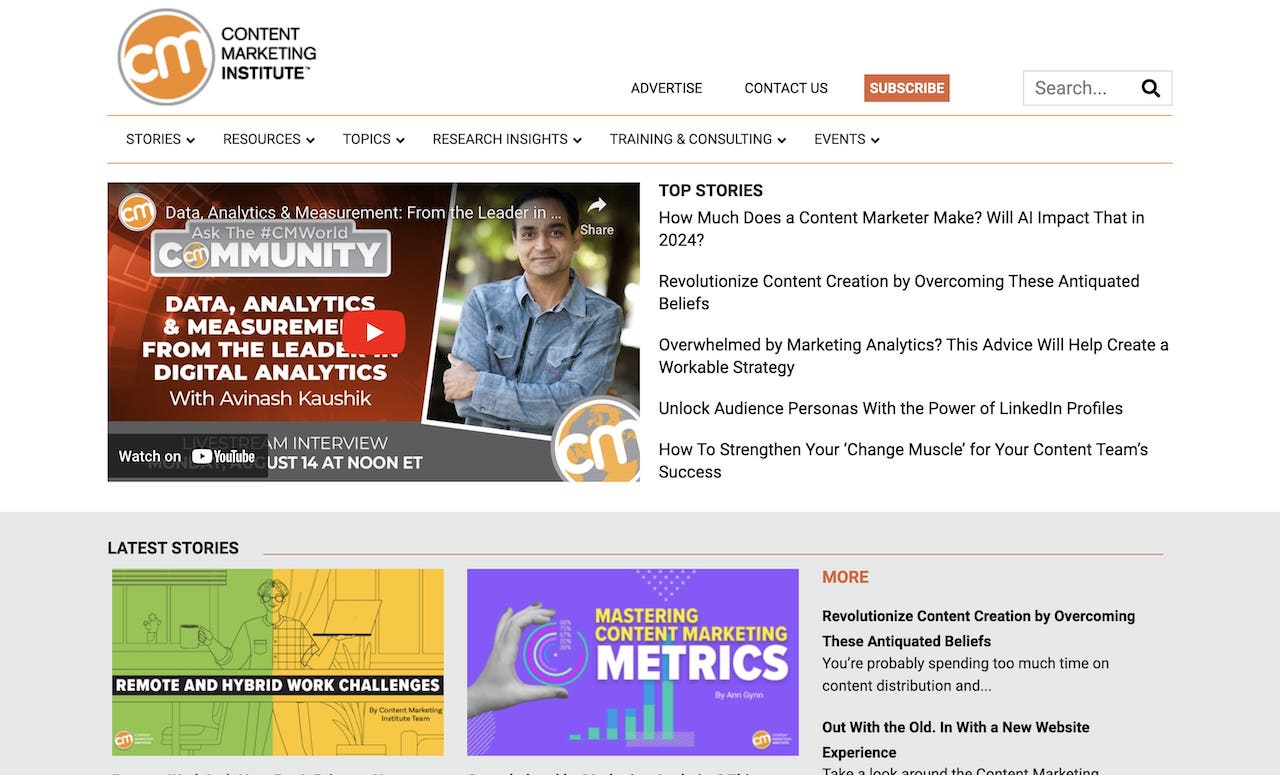Click the Mastering Content Marketing Metrics thumbnail
The height and width of the screenshot is (775, 1280).
(x=632, y=662)
